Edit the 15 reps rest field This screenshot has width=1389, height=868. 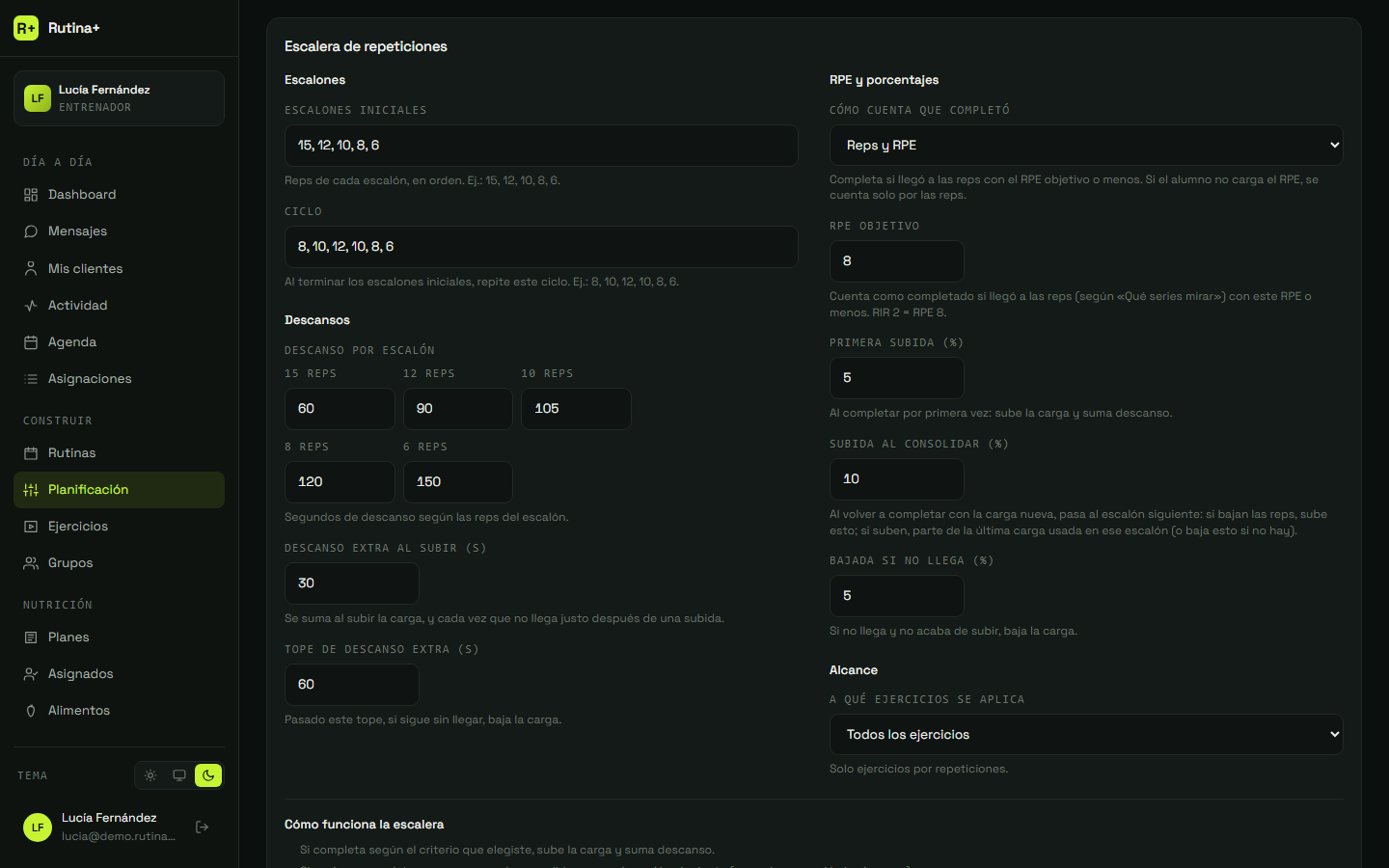(340, 409)
